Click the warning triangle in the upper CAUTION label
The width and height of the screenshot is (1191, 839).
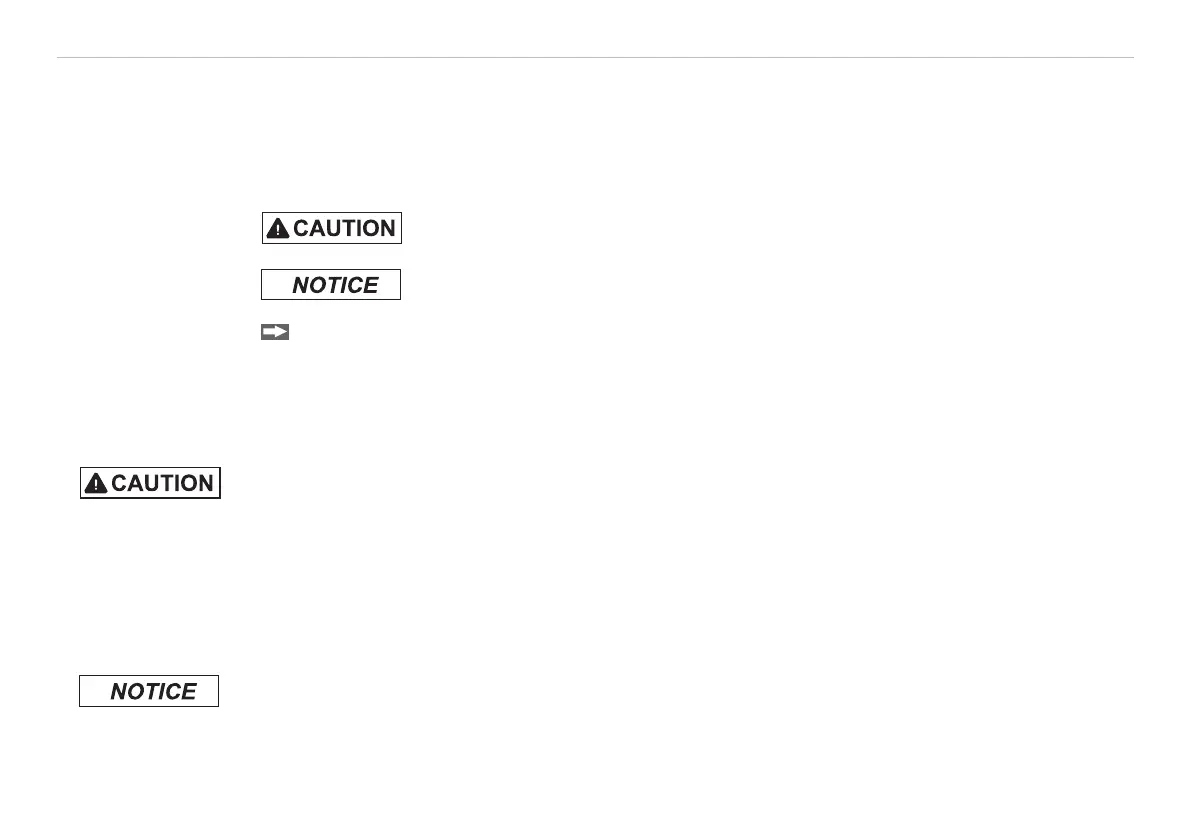(x=278, y=229)
